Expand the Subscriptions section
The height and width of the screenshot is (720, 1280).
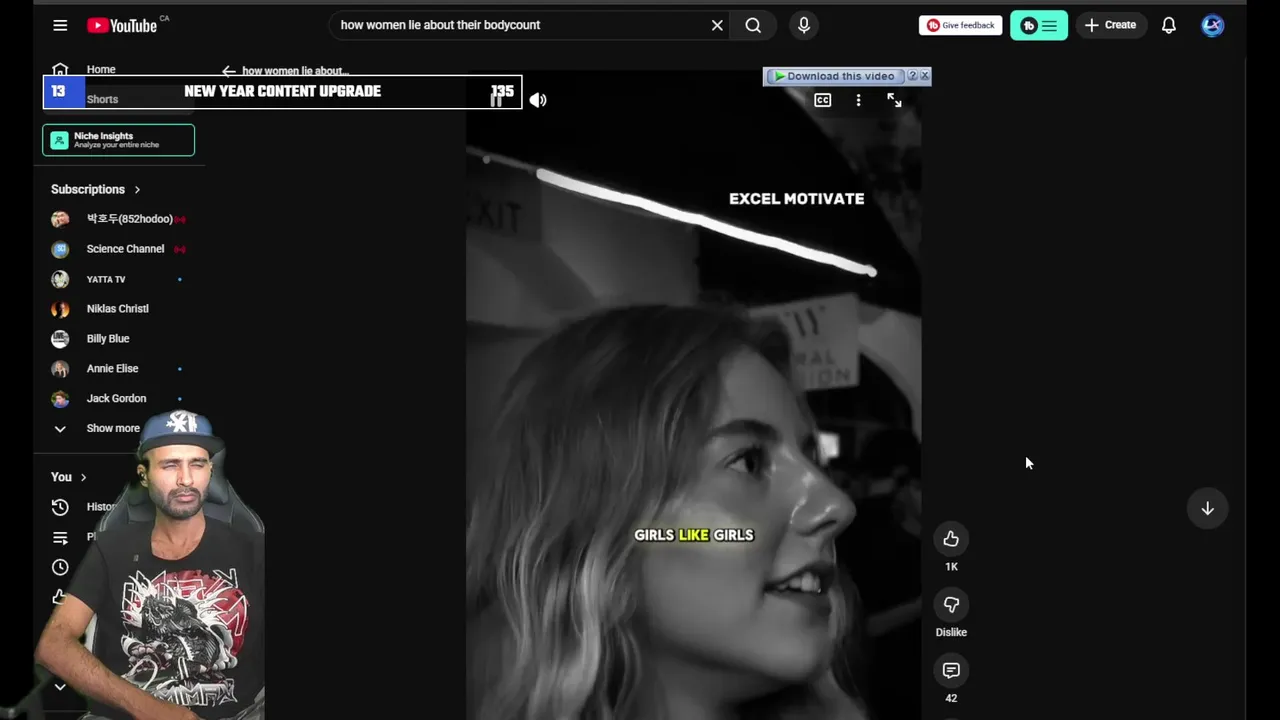[96, 189]
